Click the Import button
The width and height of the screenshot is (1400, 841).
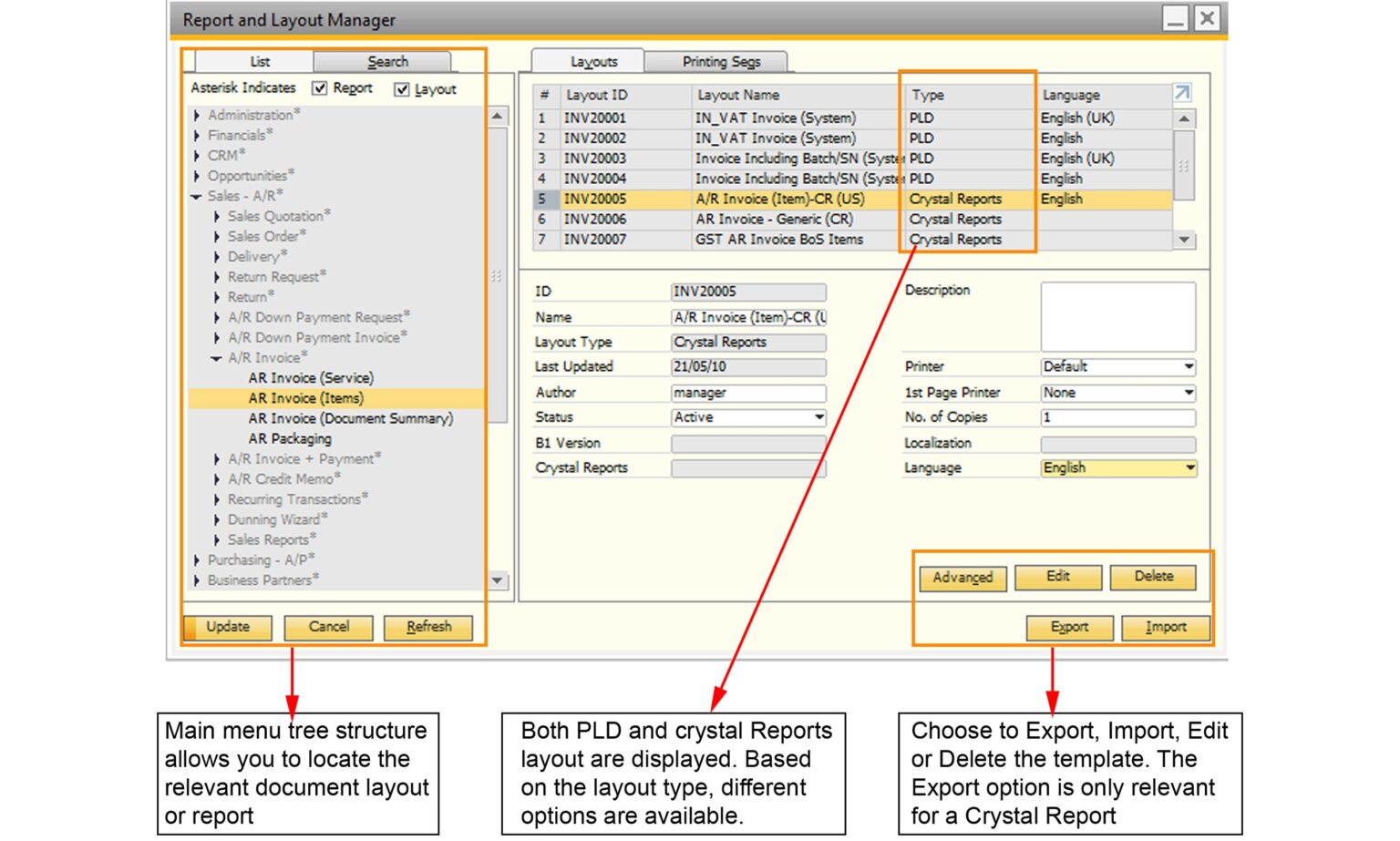(x=1166, y=628)
